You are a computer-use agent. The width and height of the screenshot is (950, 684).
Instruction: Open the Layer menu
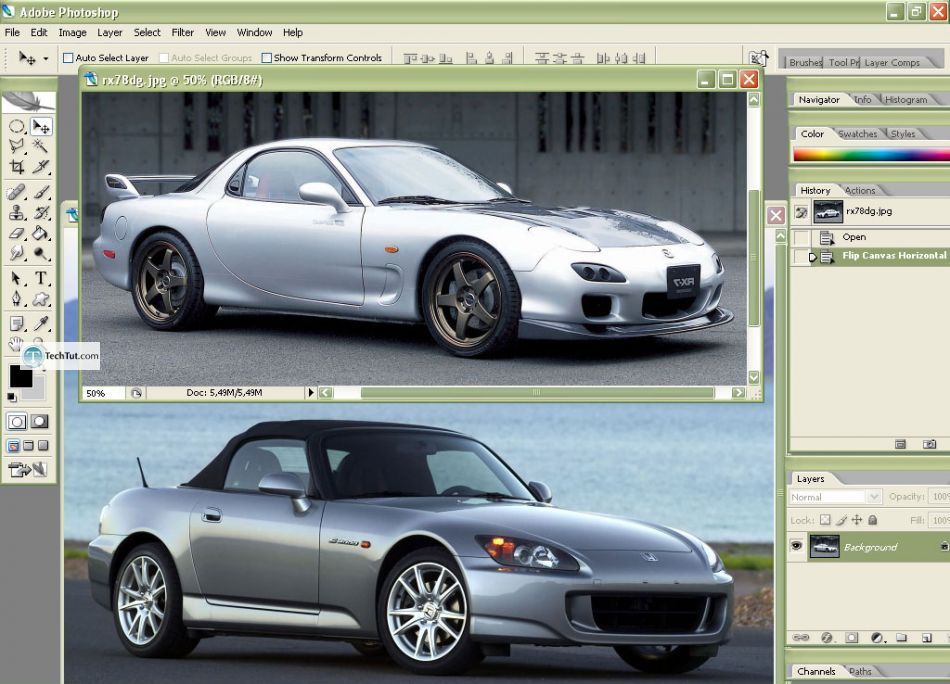[110, 33]
